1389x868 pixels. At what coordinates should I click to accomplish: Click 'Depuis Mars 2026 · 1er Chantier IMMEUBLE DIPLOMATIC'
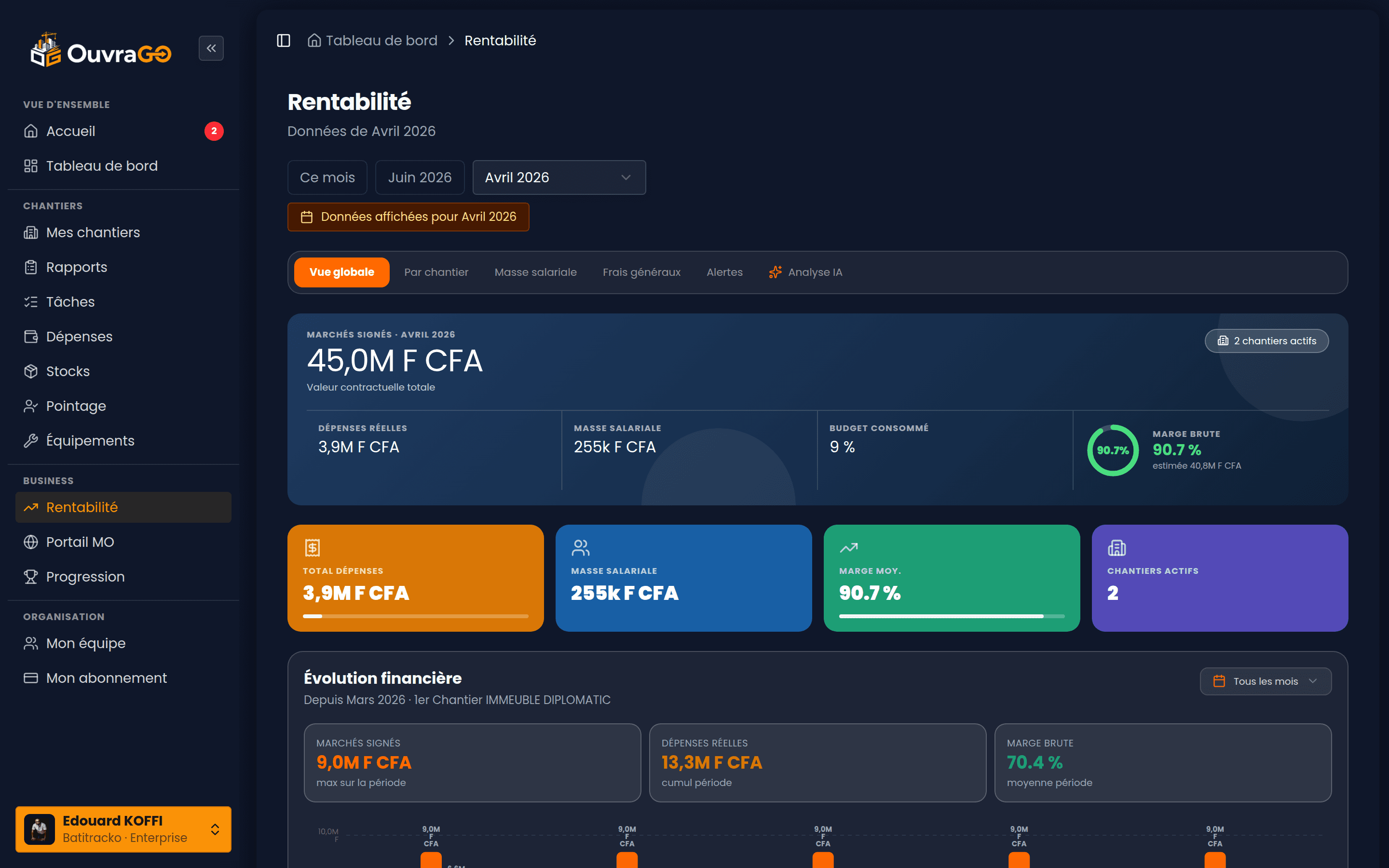coord(457,700)
